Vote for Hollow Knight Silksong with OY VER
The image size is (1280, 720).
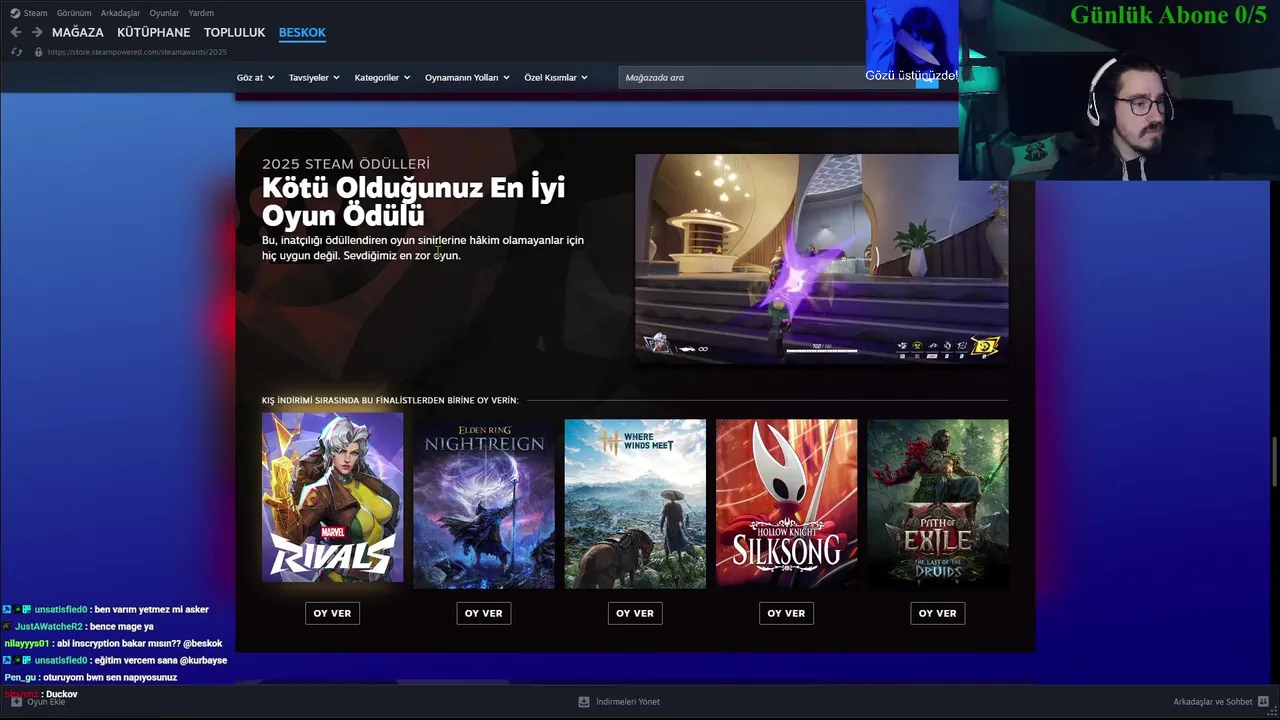(786, 613)
